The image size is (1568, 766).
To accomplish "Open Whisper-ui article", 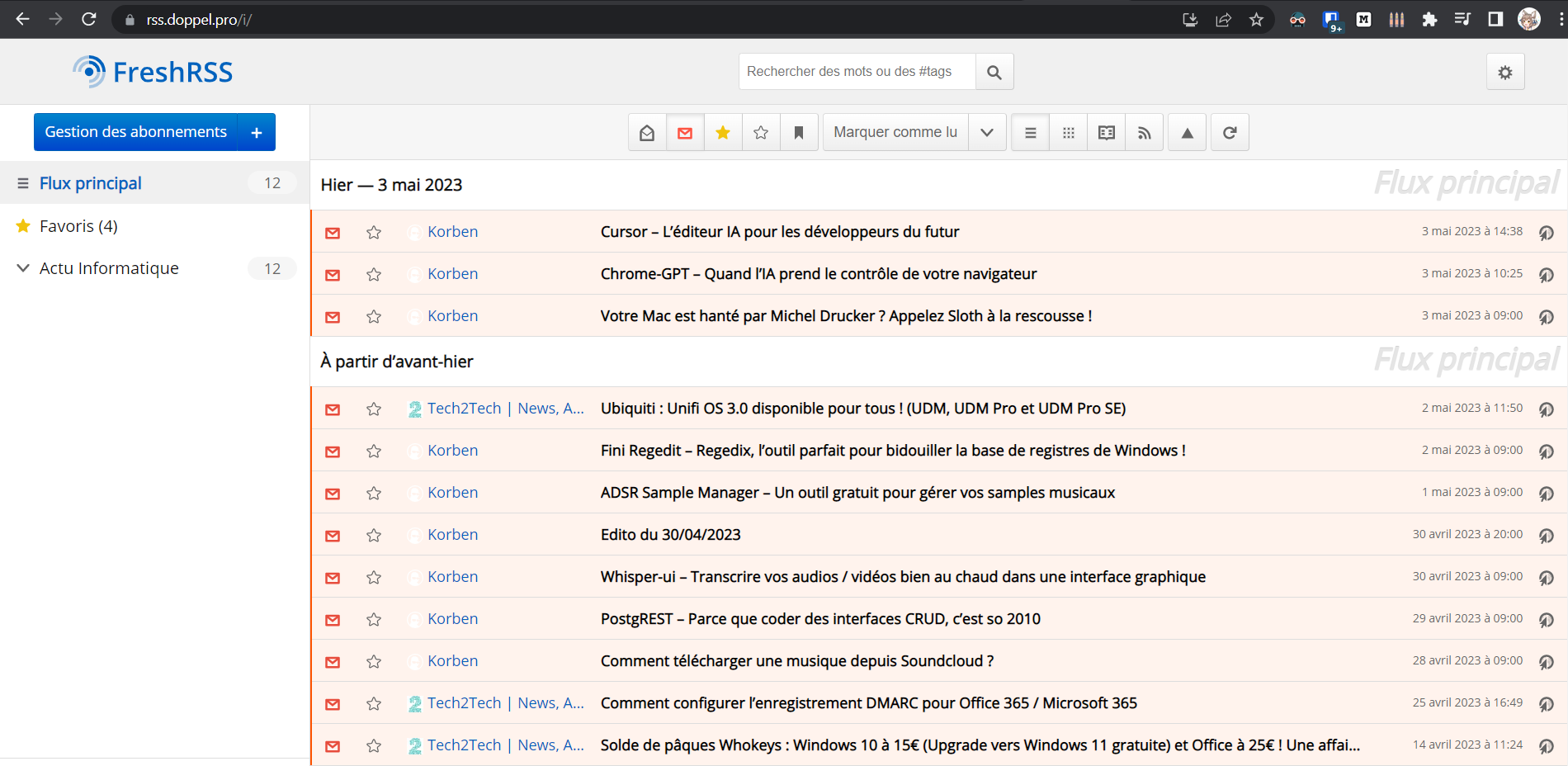I will [x=903, y=577].
